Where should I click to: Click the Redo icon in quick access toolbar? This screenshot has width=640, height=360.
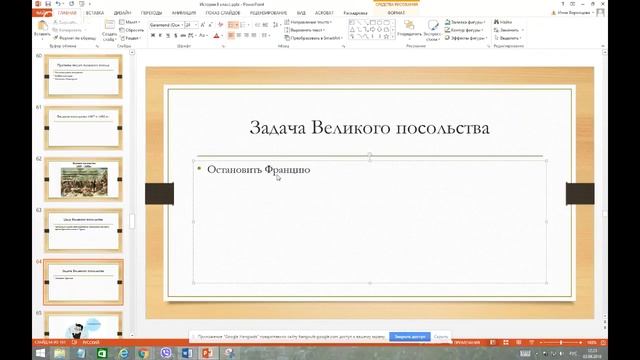coord(71,4)
